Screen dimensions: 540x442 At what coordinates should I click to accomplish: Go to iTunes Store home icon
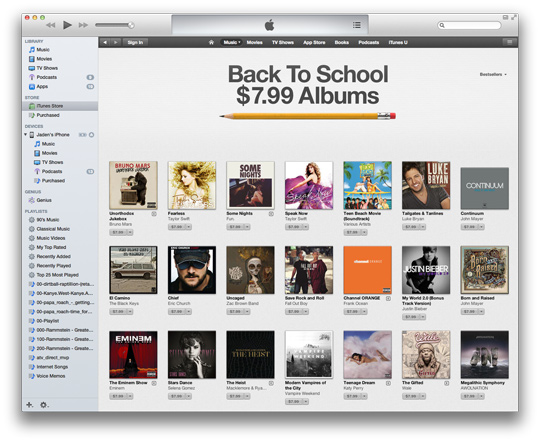[211, 42]
